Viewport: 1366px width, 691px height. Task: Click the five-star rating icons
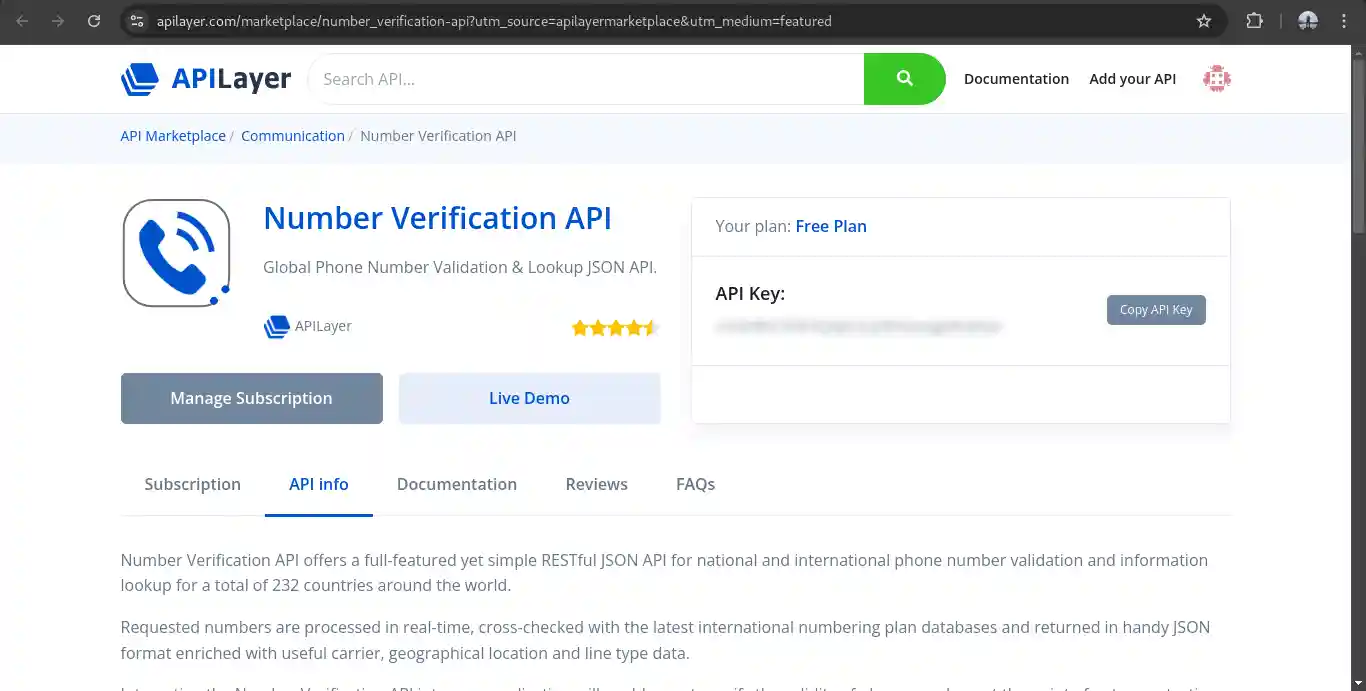click(614, 327)
